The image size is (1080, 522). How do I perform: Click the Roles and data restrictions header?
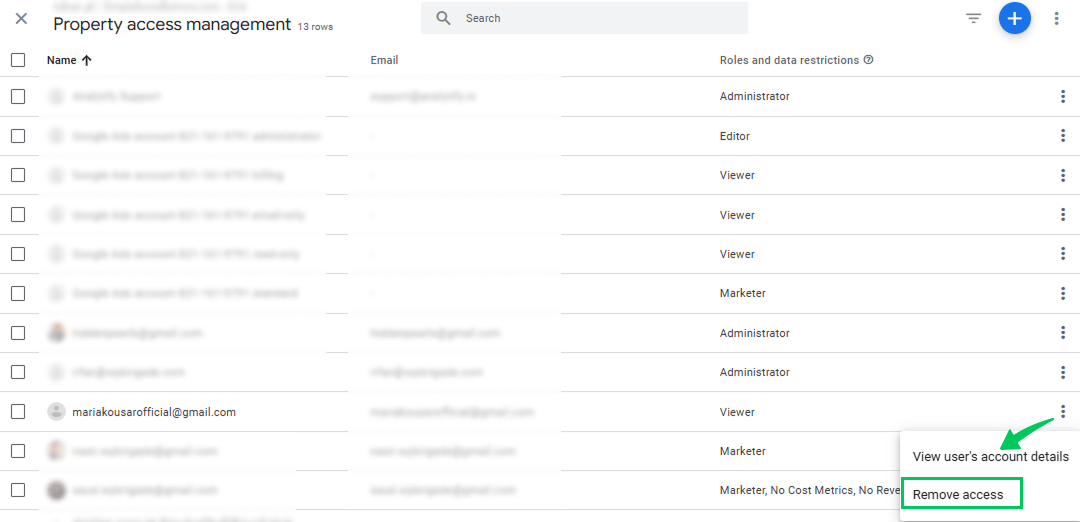tap(789, 60)
